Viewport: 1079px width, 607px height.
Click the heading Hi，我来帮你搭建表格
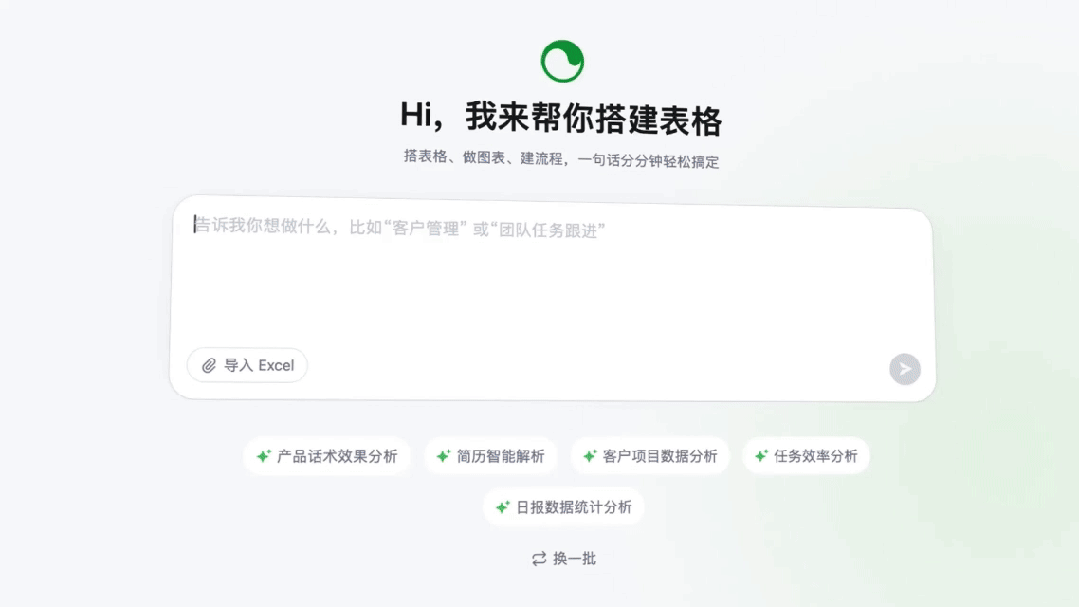tap(561, 118)
